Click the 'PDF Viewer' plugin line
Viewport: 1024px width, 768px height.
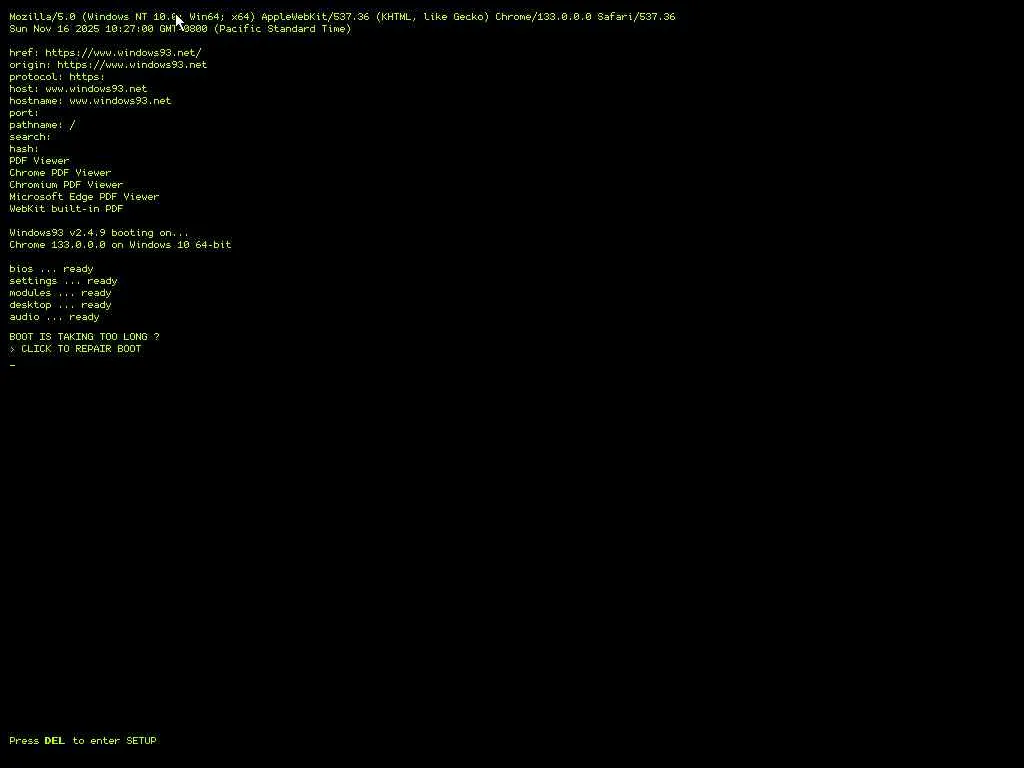(39, 161)
